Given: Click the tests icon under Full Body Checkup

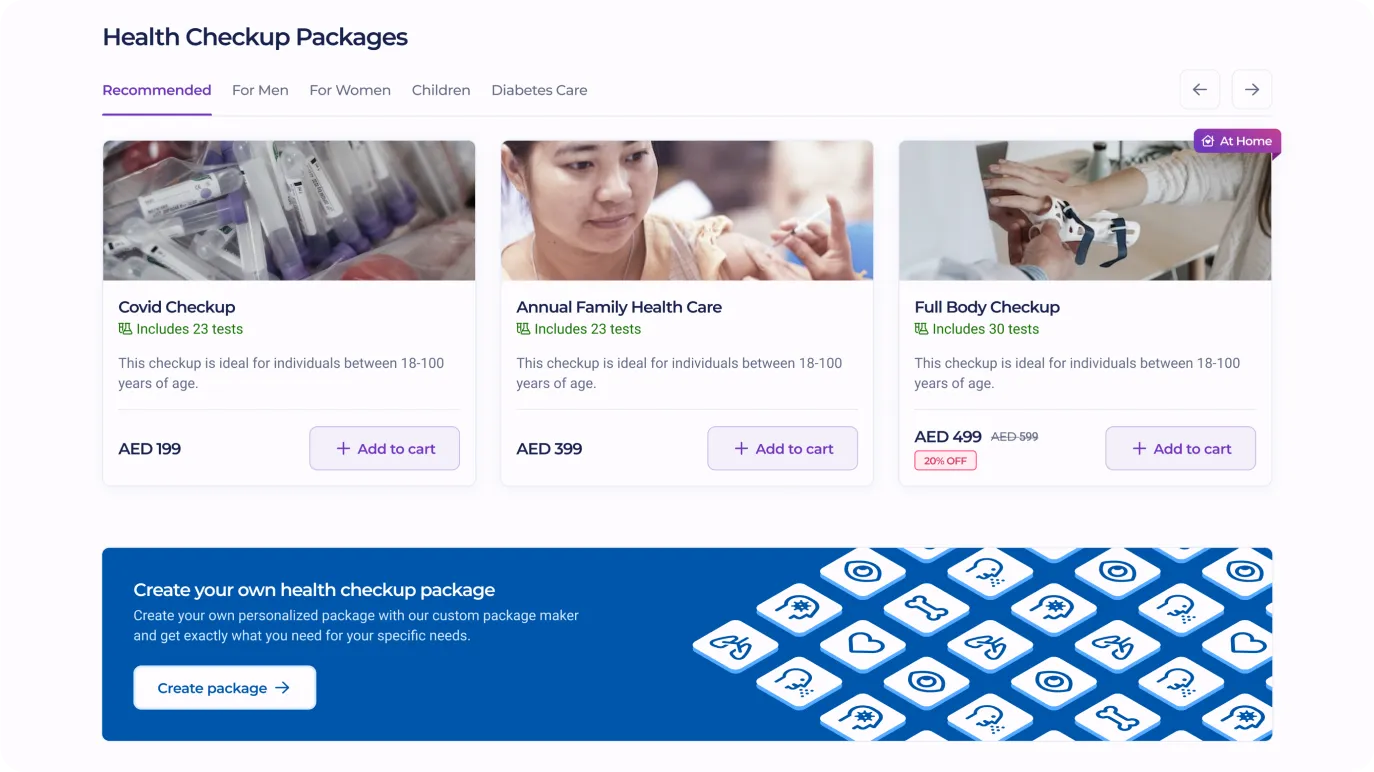Looking at the screenshot, I should tap(921, 329).
